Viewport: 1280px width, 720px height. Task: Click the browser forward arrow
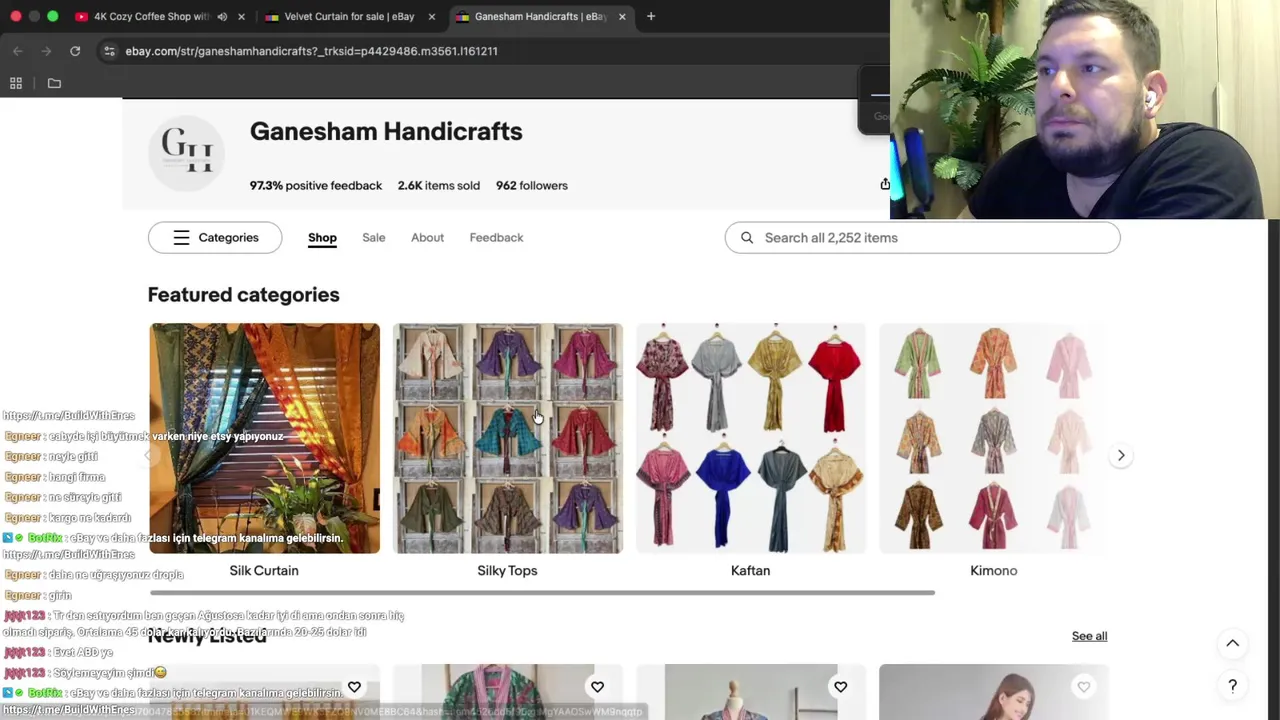(x=46, y=51)
